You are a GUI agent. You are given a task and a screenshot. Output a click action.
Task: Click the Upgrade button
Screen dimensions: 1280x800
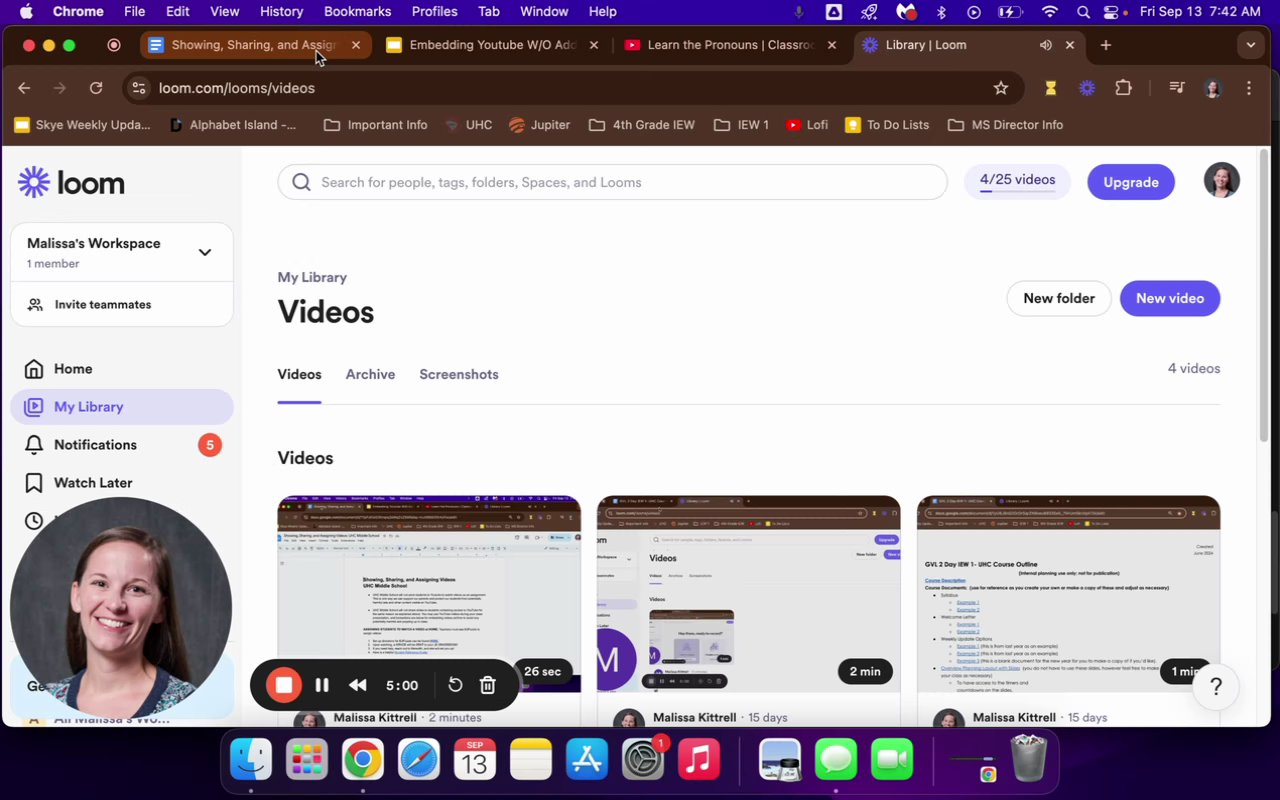pyautogui.click(x=1131, y=182)
